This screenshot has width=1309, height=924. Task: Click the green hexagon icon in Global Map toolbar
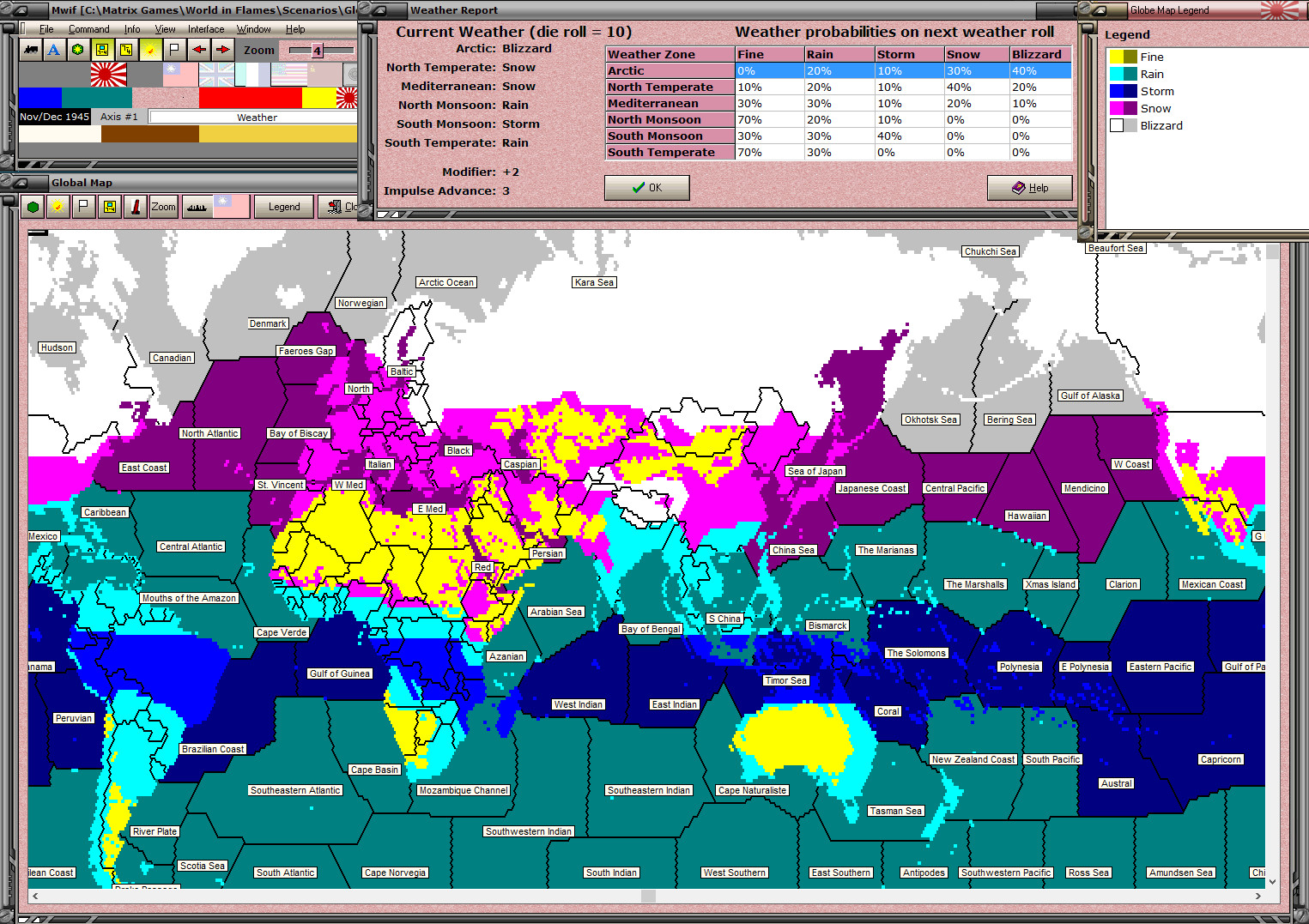point(33,207)
